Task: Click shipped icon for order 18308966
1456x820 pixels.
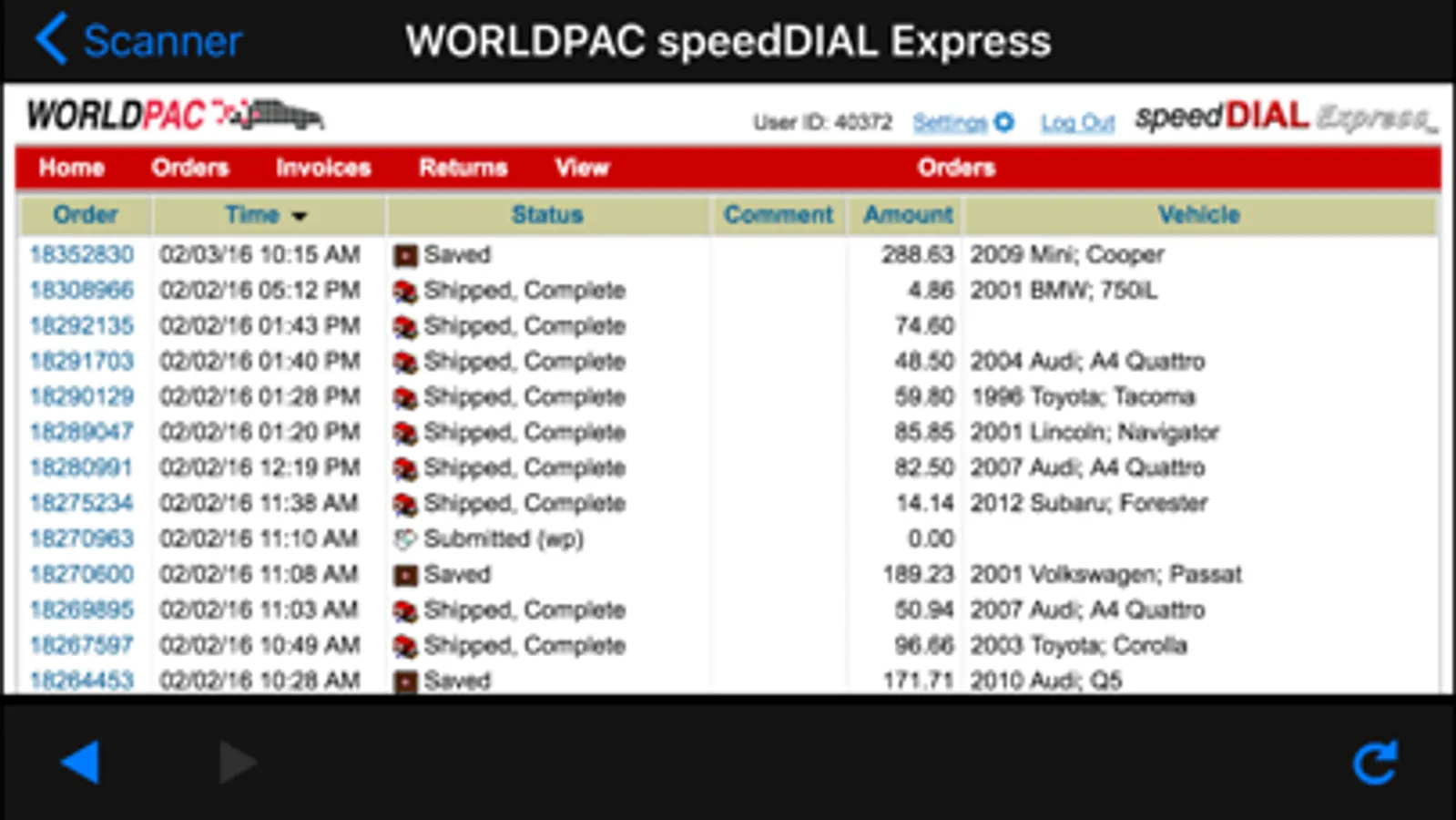Action: tap(405, 292)
